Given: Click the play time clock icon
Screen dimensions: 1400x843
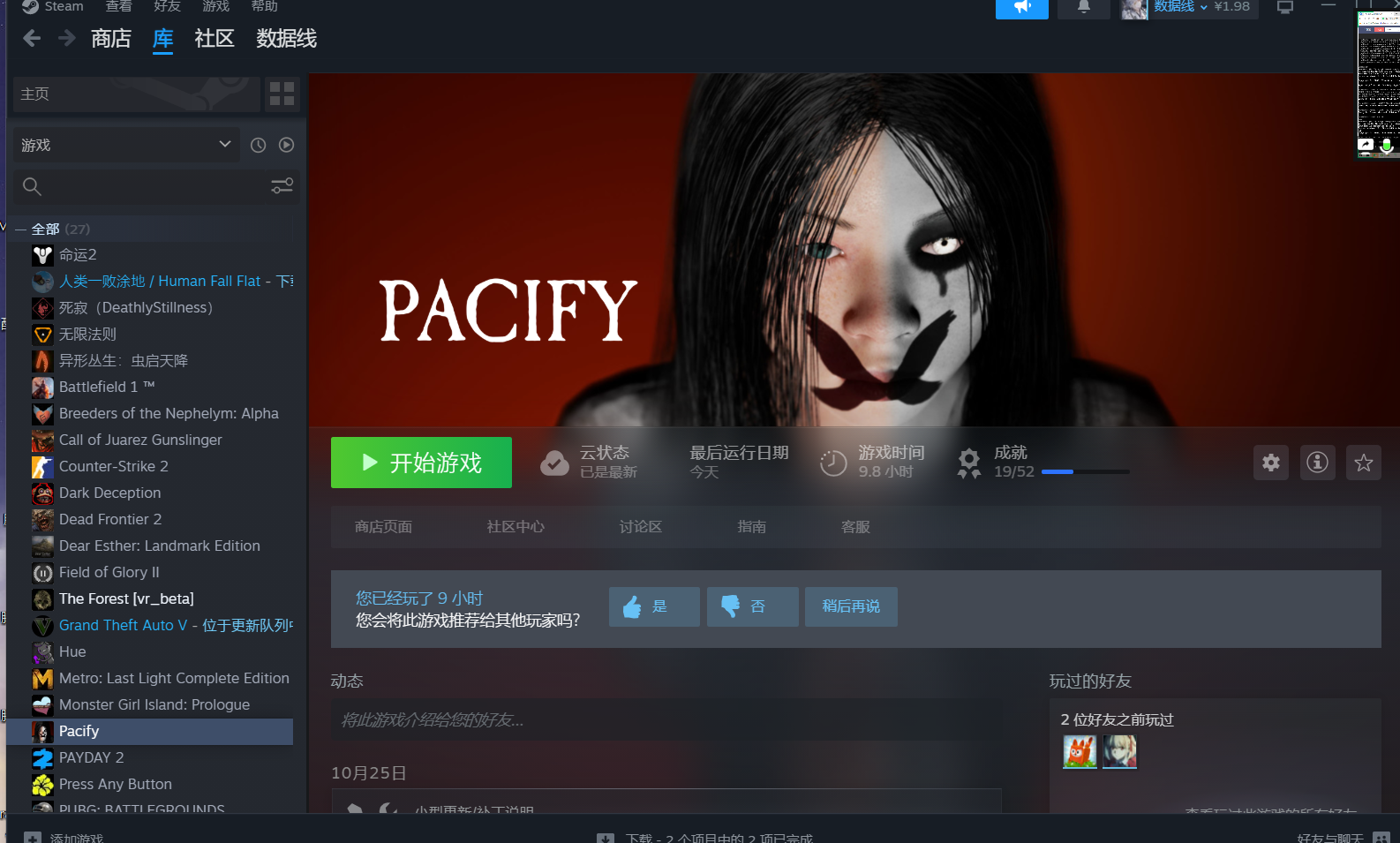Looking at the screenshot, I should pyautogui.click(x=833, y=463).
